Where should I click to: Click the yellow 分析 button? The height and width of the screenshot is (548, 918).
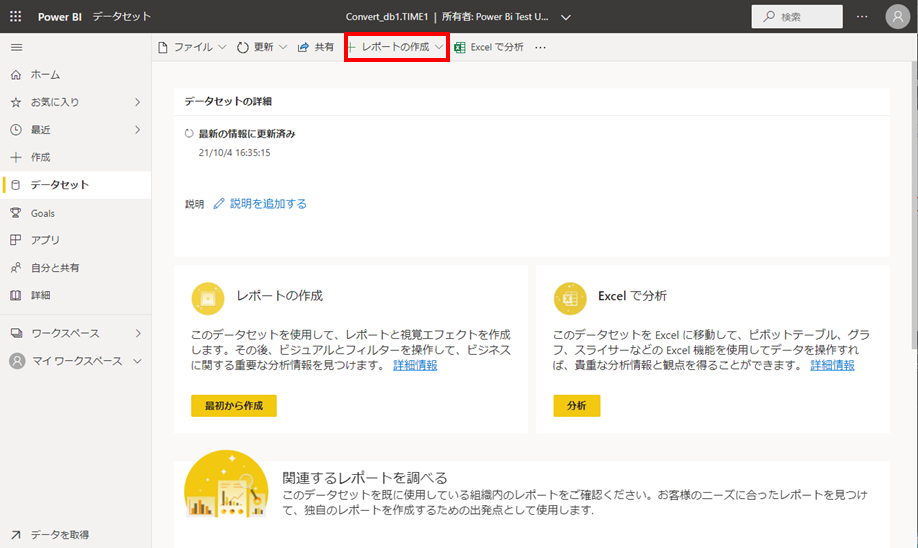click(576, 406)
